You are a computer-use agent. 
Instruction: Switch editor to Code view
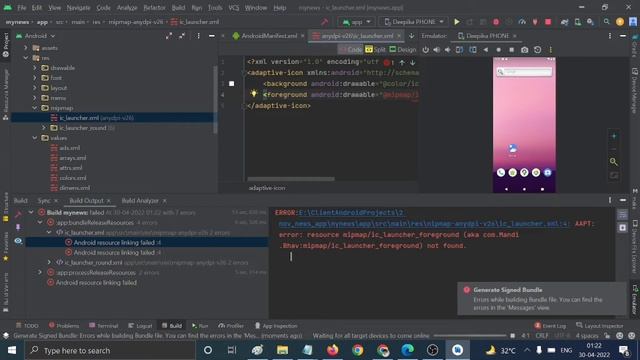[351, 49]
